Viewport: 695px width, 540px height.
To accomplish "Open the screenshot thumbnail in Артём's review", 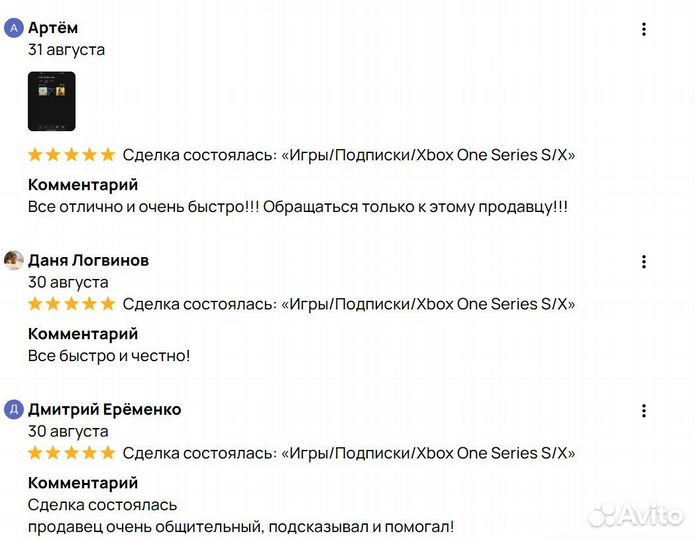I will point(51,101).
